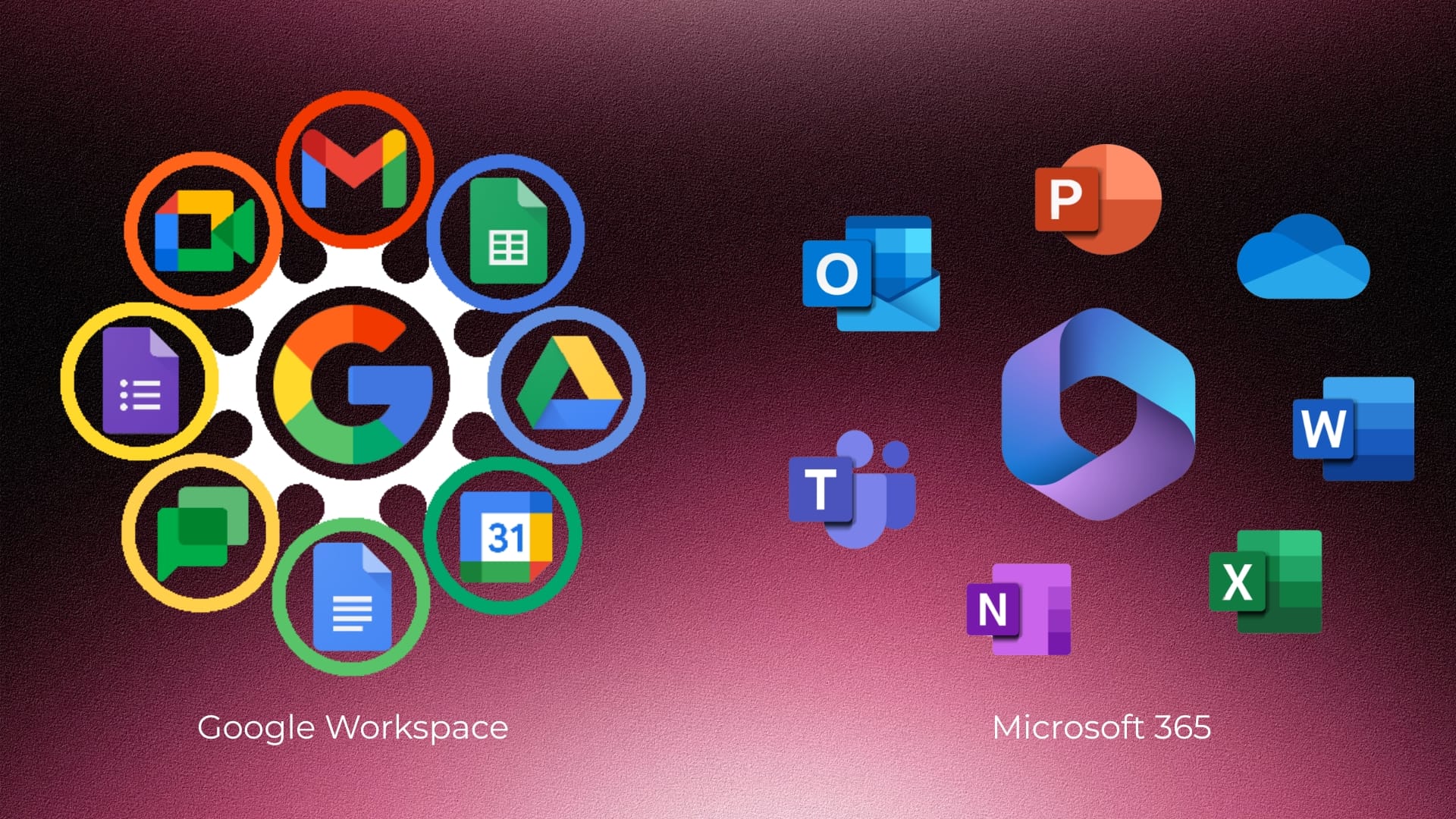Click the Microsoft 365 caption
The image size is (1456, 819).
(1101, 727)
